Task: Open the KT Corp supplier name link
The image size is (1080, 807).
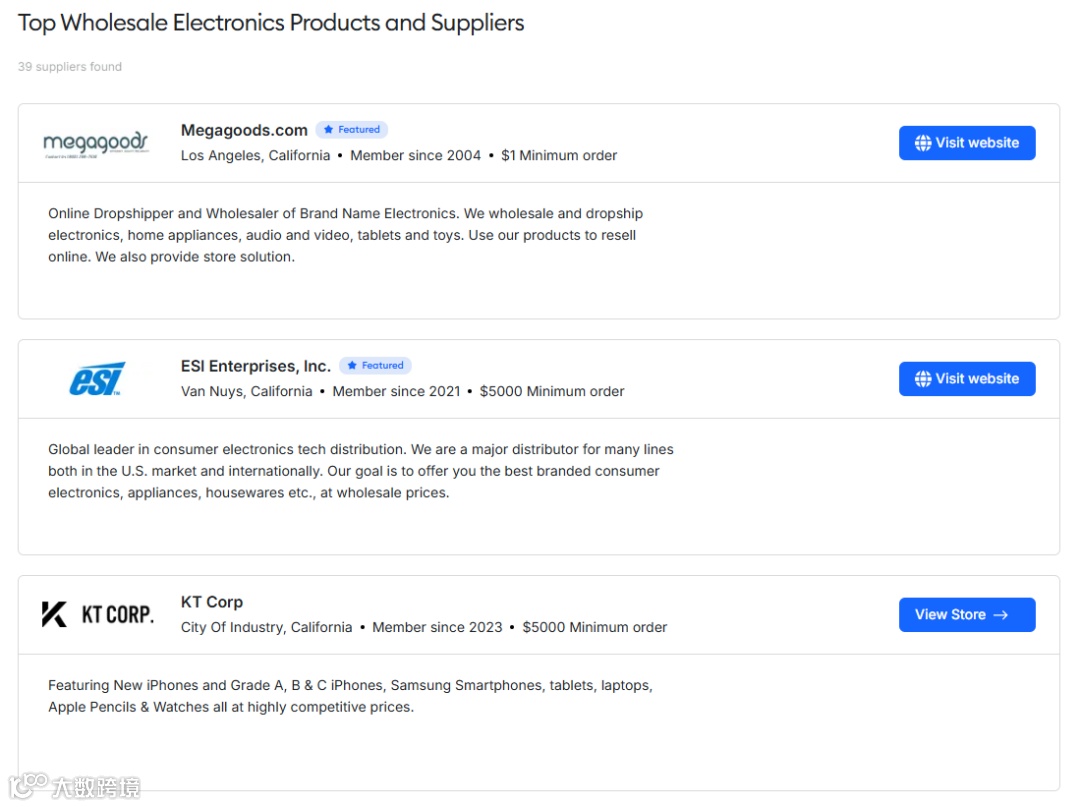Action: [212, 602]
